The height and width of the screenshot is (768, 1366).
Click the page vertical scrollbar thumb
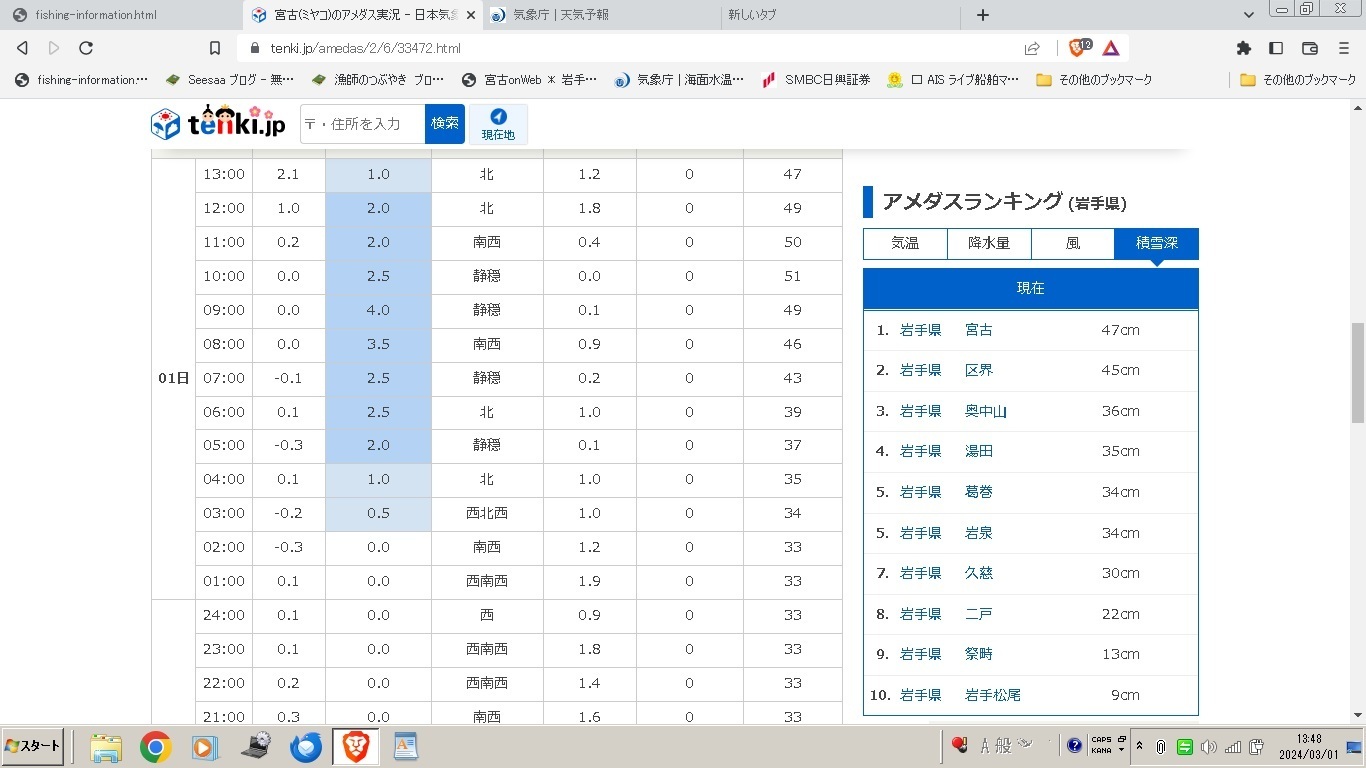(1358, 372)
